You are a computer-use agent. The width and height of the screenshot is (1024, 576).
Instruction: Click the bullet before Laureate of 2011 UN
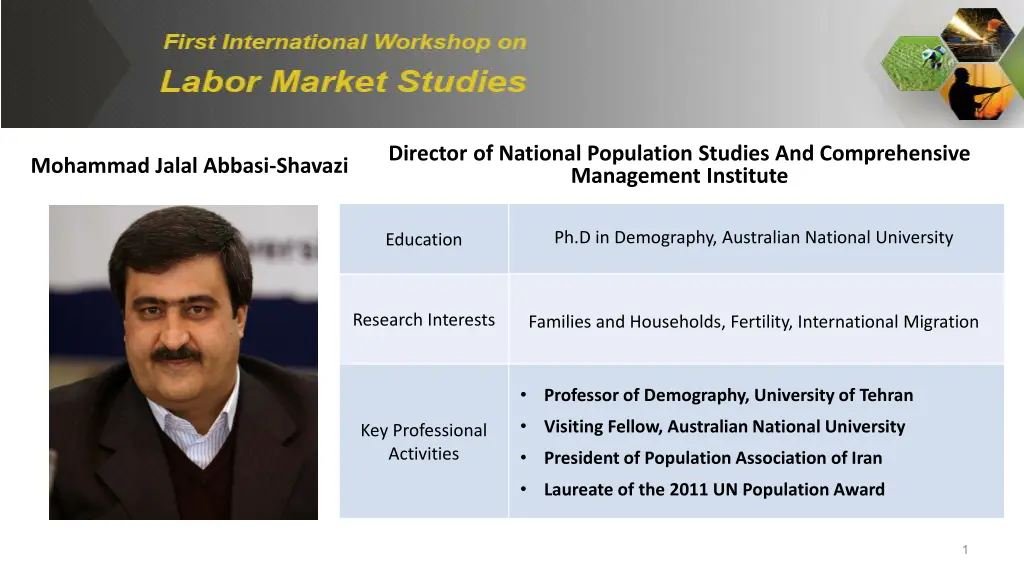click(x=524, y=490)
